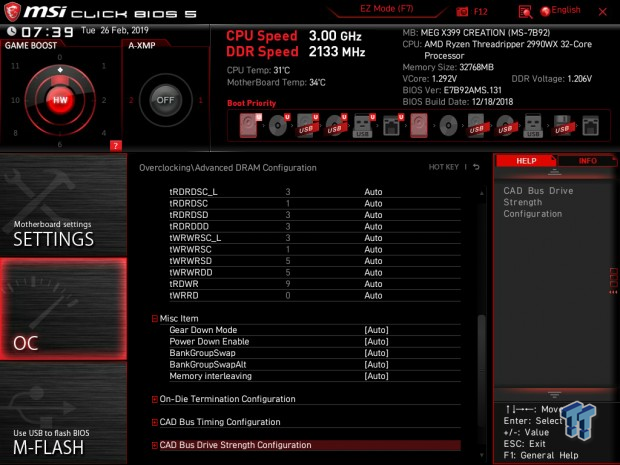Viewport: 620px width, 465px height.
Task: Click the scrollbar down arrow
Action: coord(481,456)
